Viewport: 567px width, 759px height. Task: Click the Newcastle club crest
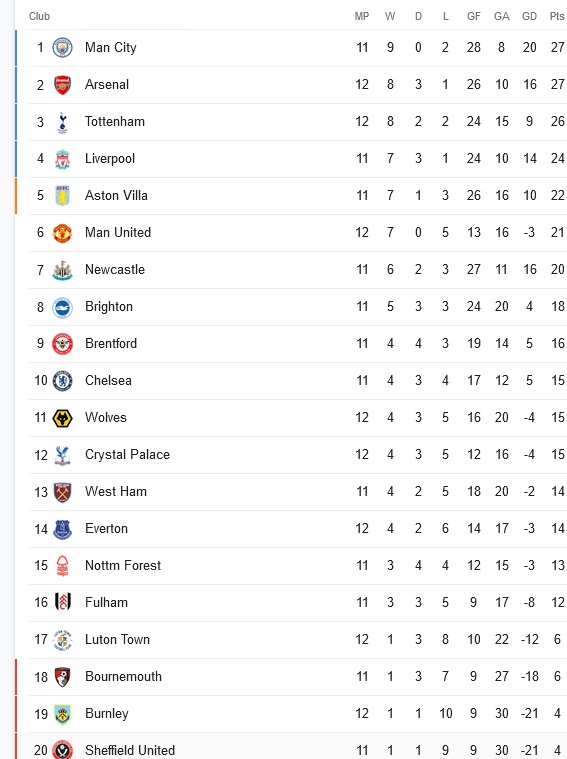(62, 270)
